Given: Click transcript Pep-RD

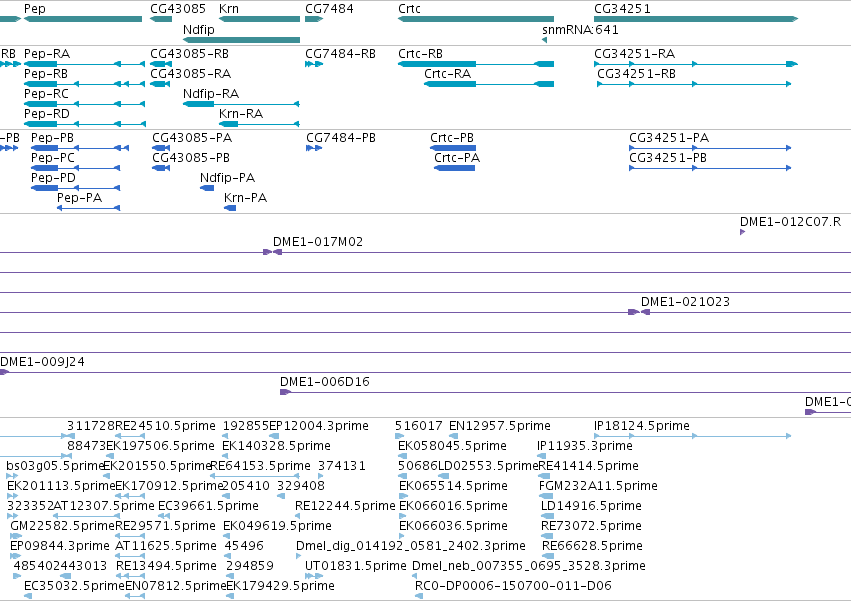Looking at the screenshot, I should point(47,114).
